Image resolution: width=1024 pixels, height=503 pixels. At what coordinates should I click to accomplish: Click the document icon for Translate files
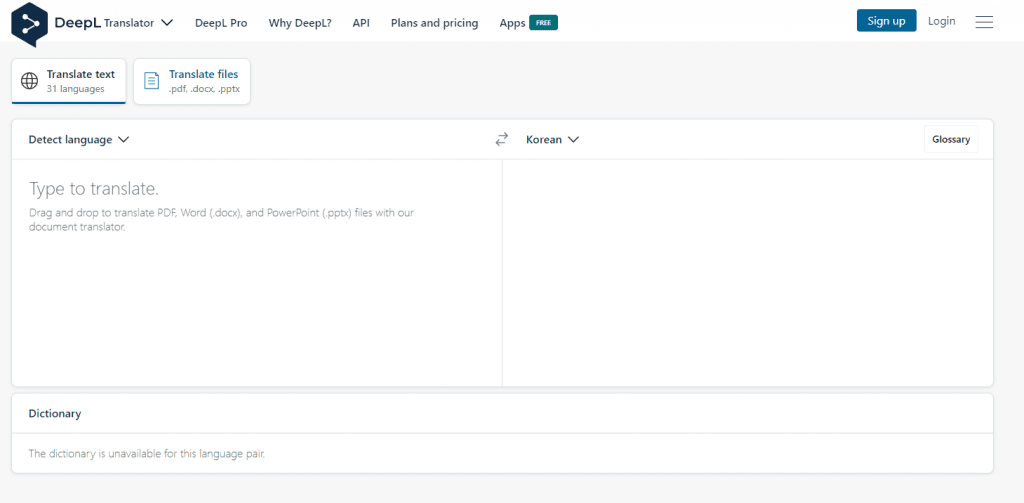152,81
